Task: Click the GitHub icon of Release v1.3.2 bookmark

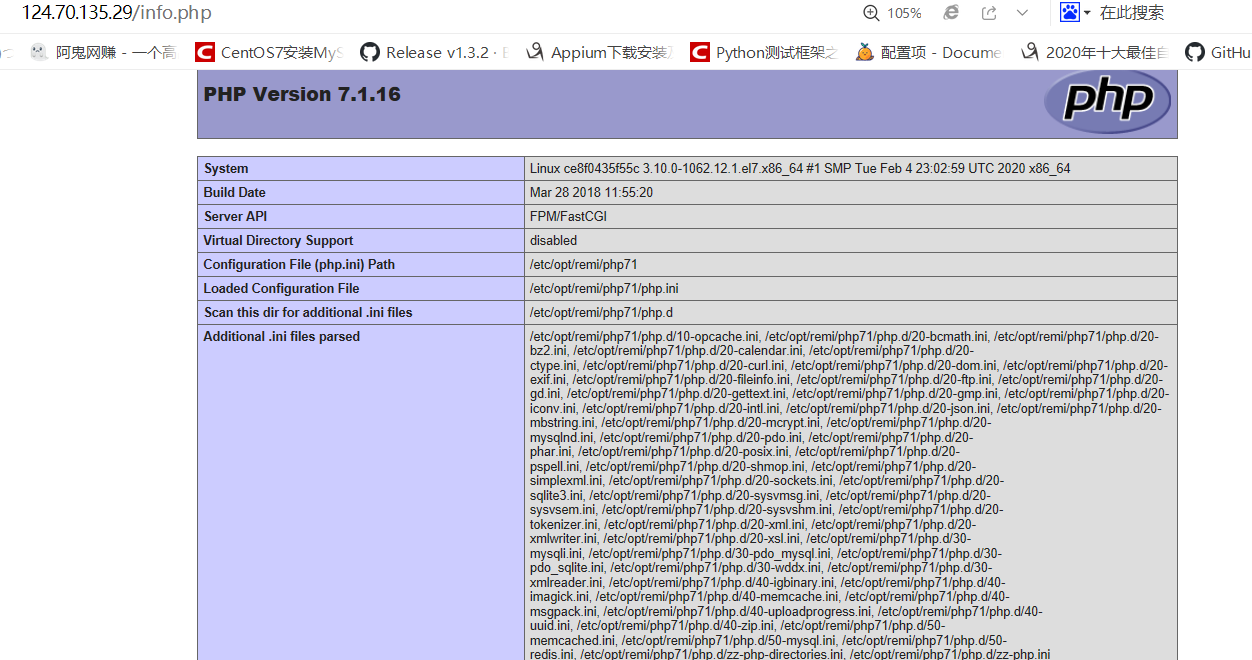Action: click(x=370, y=53)
